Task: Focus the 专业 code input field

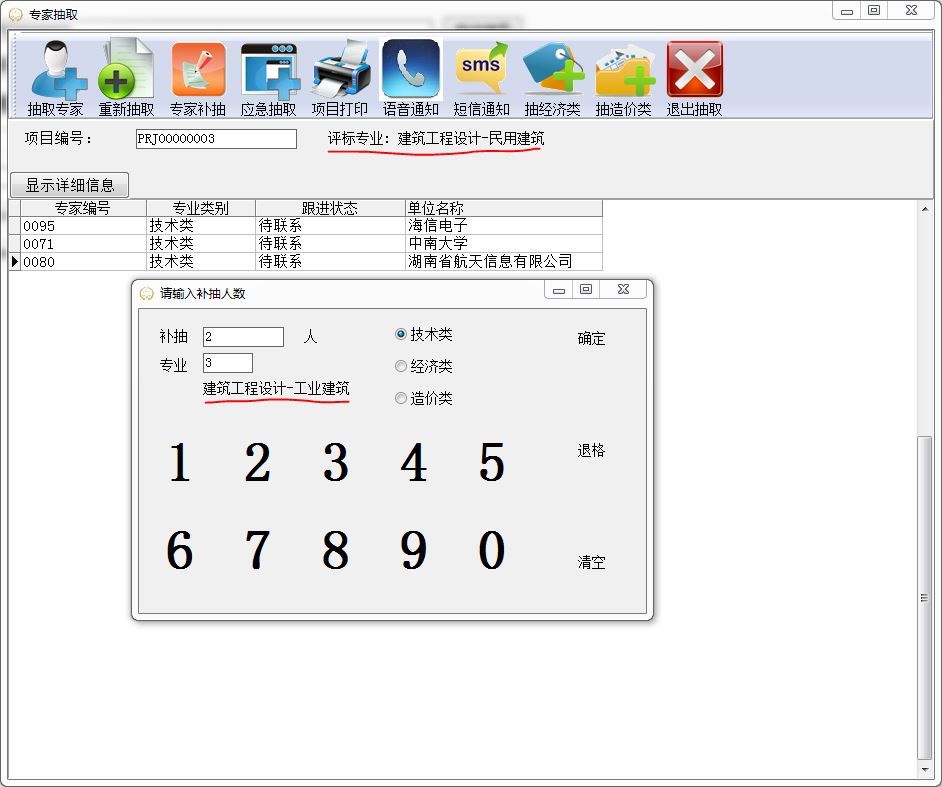Action: [228, 363]
